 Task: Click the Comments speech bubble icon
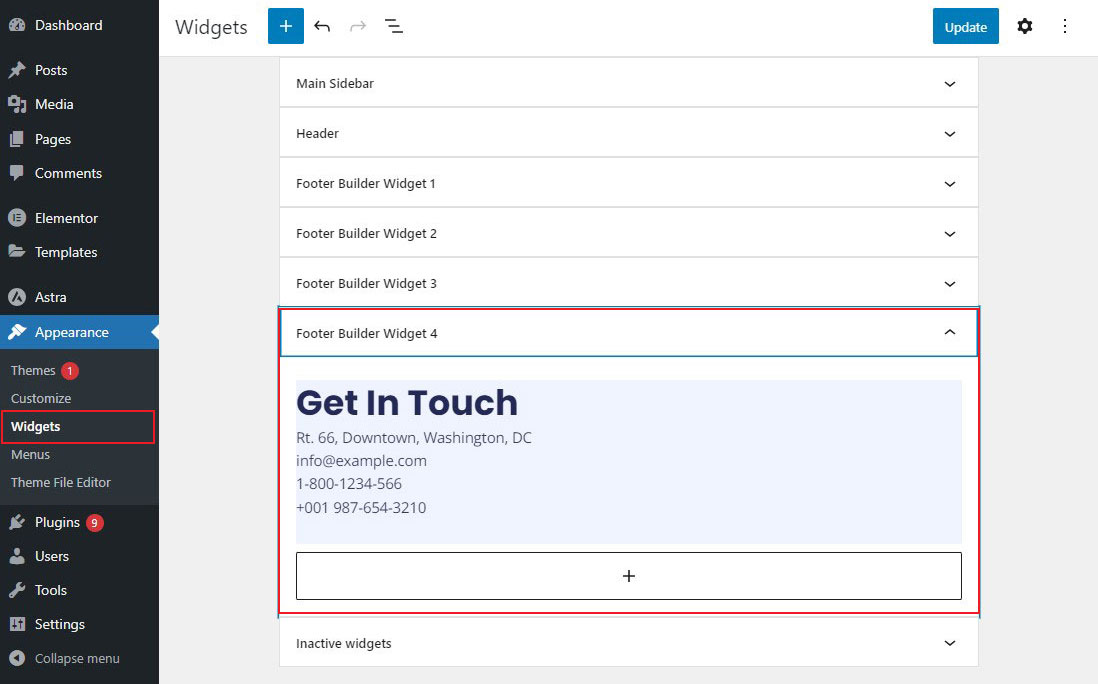pyautogui.click(x=17, y=173)
